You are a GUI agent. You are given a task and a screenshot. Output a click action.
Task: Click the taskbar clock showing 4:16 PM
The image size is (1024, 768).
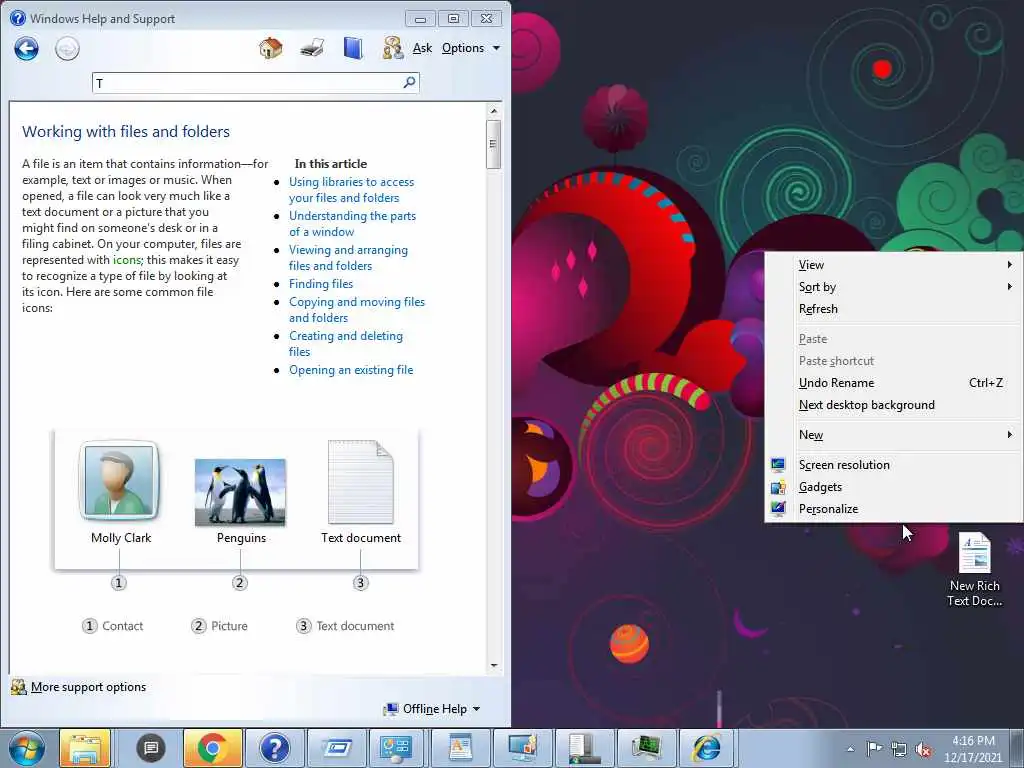pos(973,749)
